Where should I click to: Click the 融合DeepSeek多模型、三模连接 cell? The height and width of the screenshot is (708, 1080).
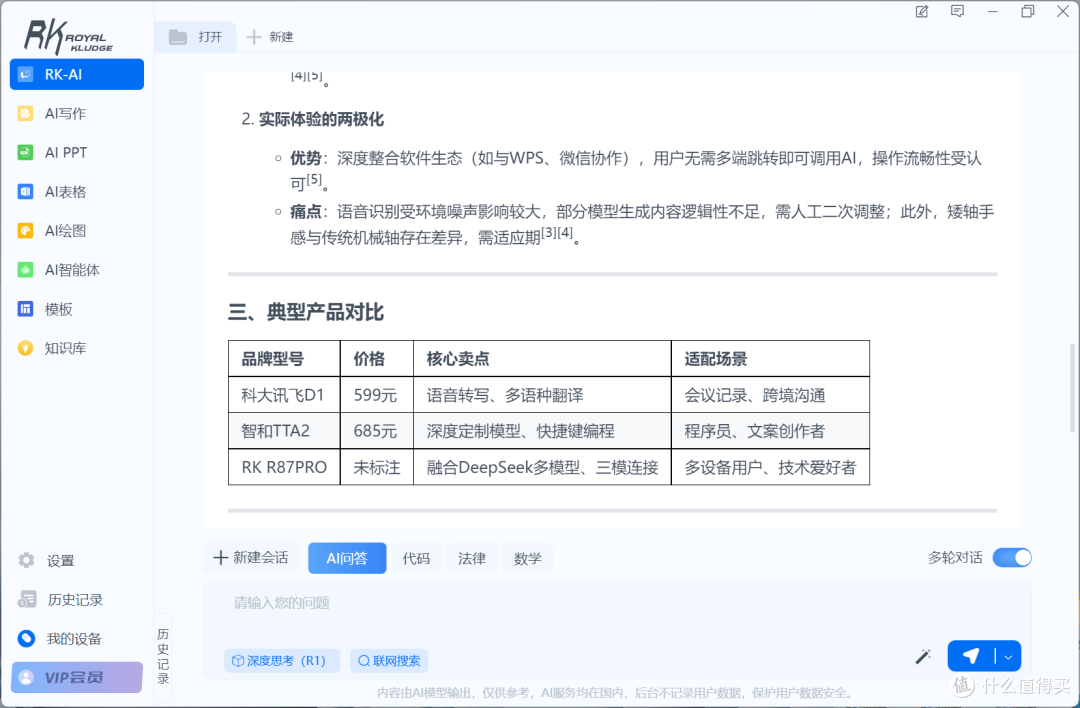point(542,468)
